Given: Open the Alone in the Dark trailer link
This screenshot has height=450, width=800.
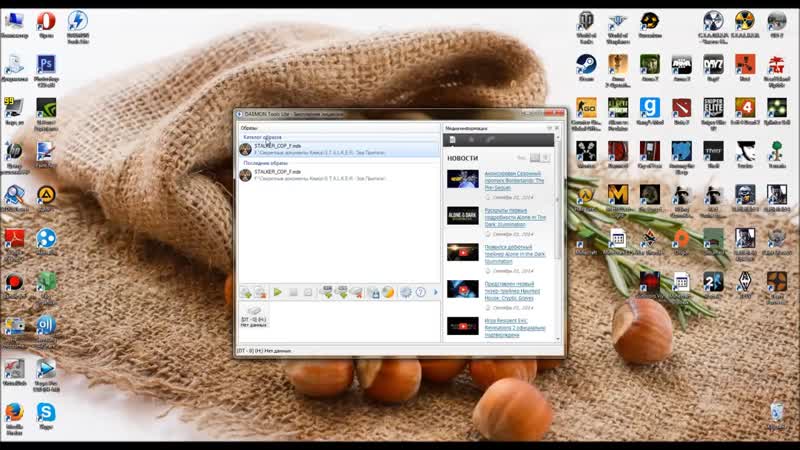Looking at the screenshot, I should click(515, 254).
